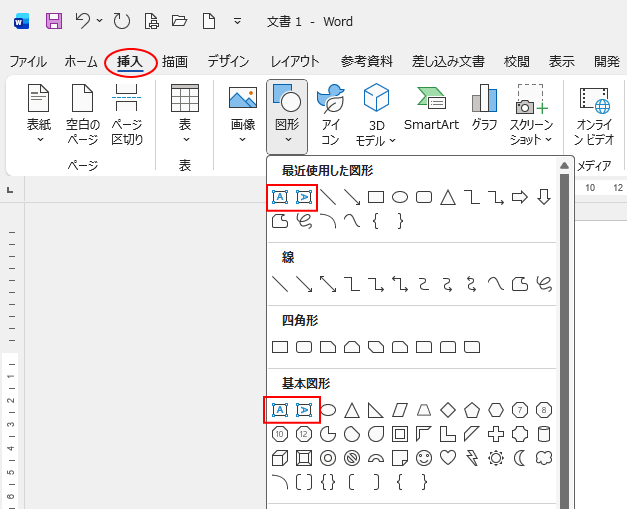Select the triangle in 最近使用した図形

pos(448,197)
